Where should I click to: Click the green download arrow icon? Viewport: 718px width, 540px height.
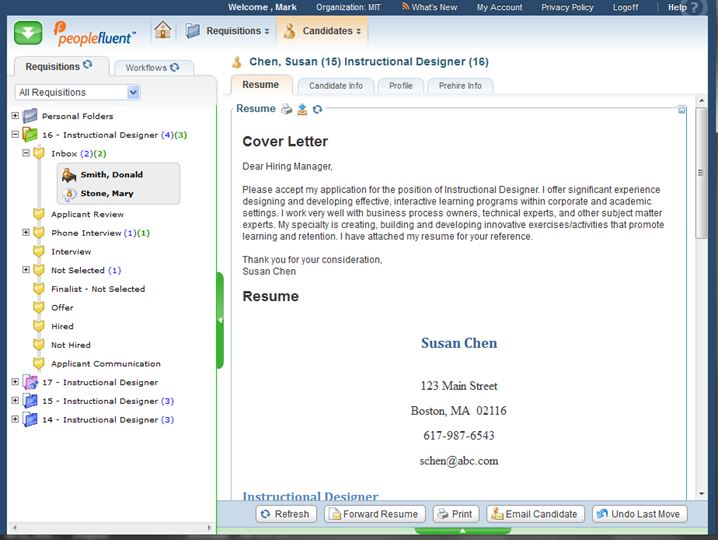28,32
